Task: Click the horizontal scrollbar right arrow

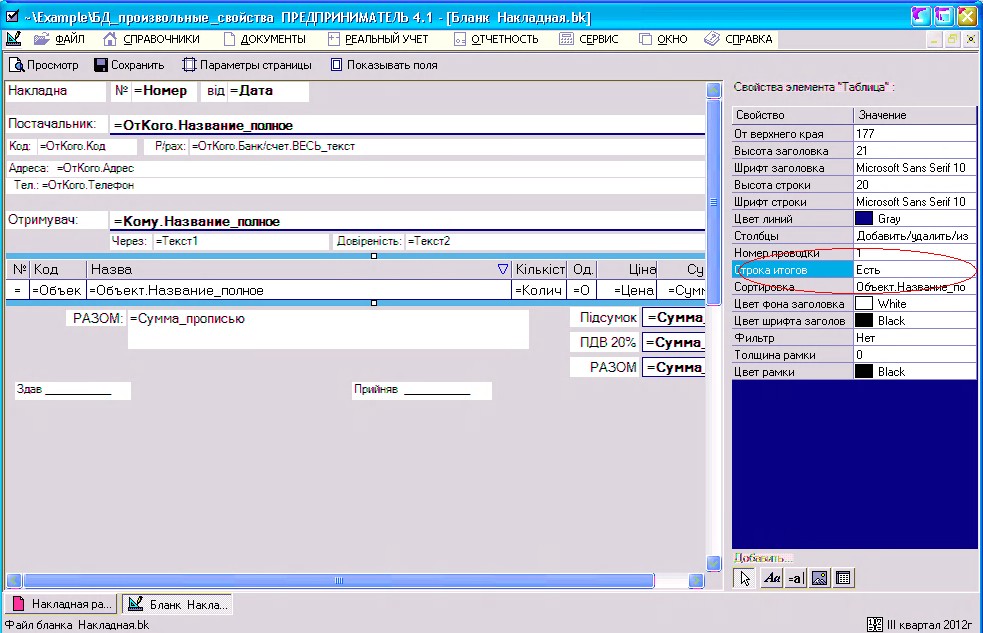Action: [x=696, y=580]
